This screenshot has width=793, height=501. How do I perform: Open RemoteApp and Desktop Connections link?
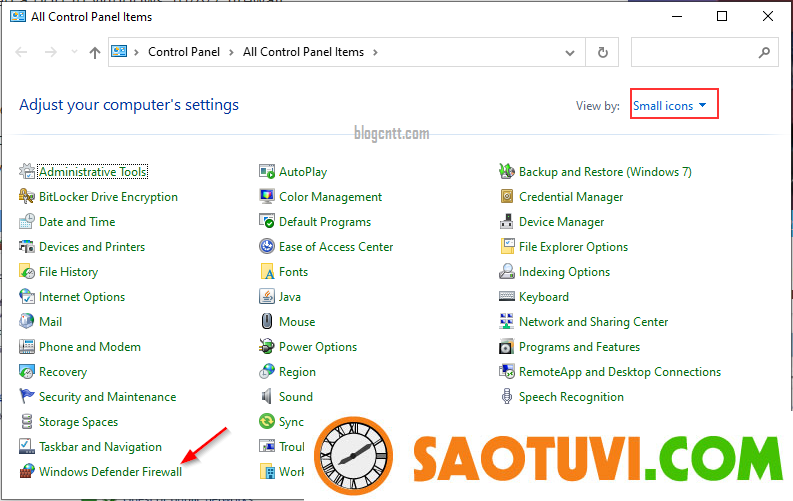(620, 372)
